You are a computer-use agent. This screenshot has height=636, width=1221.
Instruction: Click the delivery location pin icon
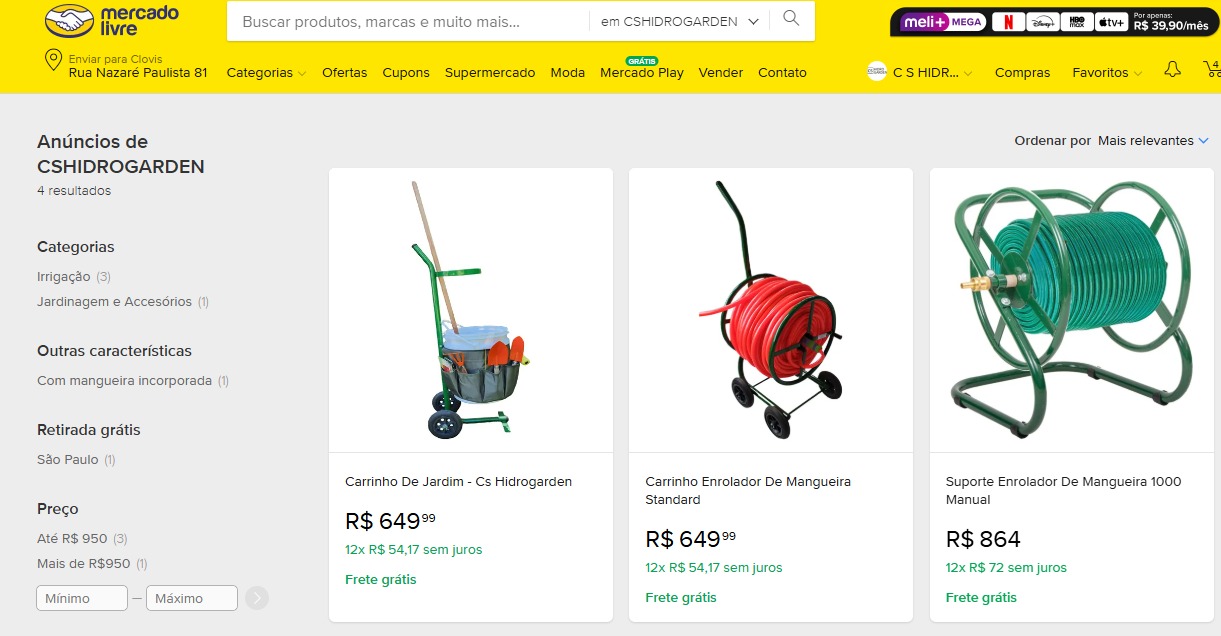54,61
